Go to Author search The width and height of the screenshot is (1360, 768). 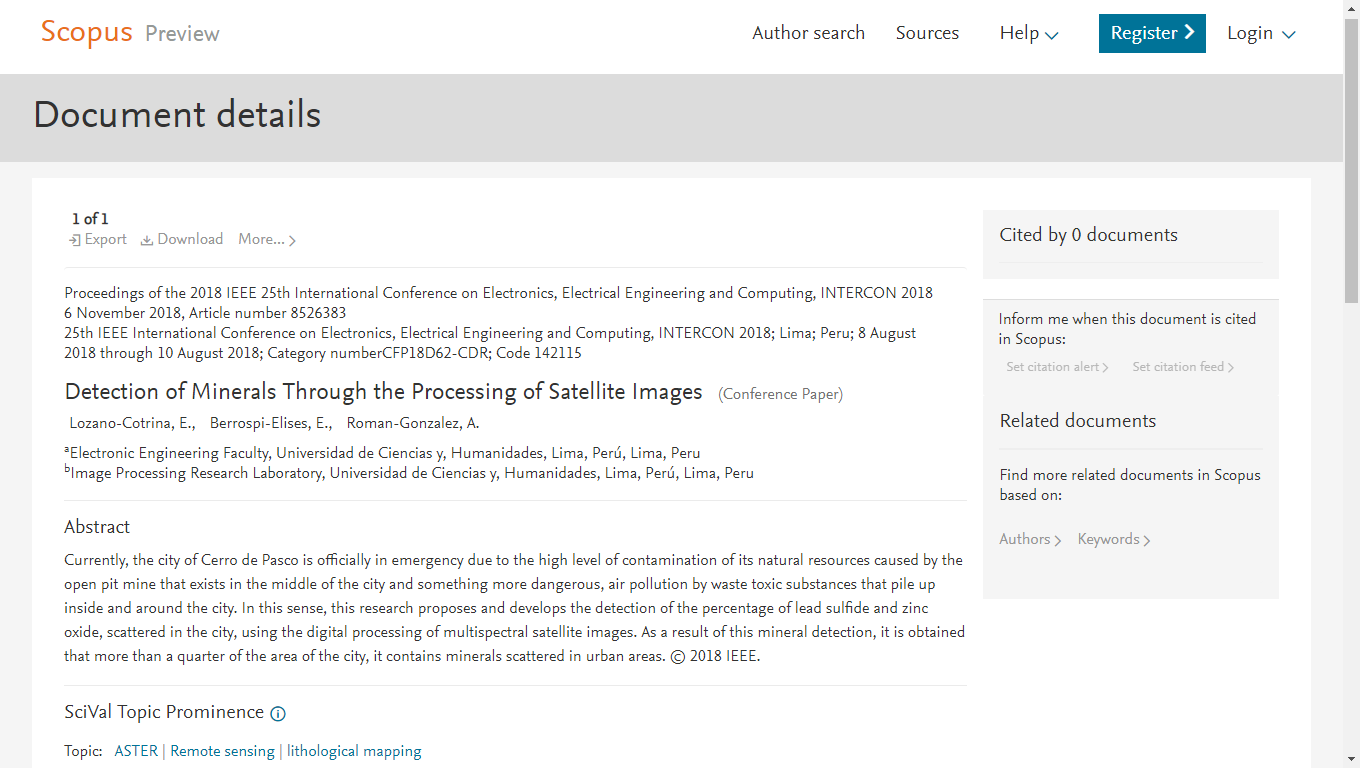click(808, 33)
